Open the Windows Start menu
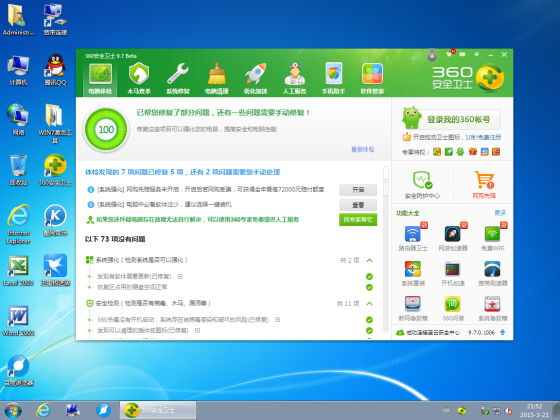The height and width of the screenshot is (420, 560). tap(12, 410)
